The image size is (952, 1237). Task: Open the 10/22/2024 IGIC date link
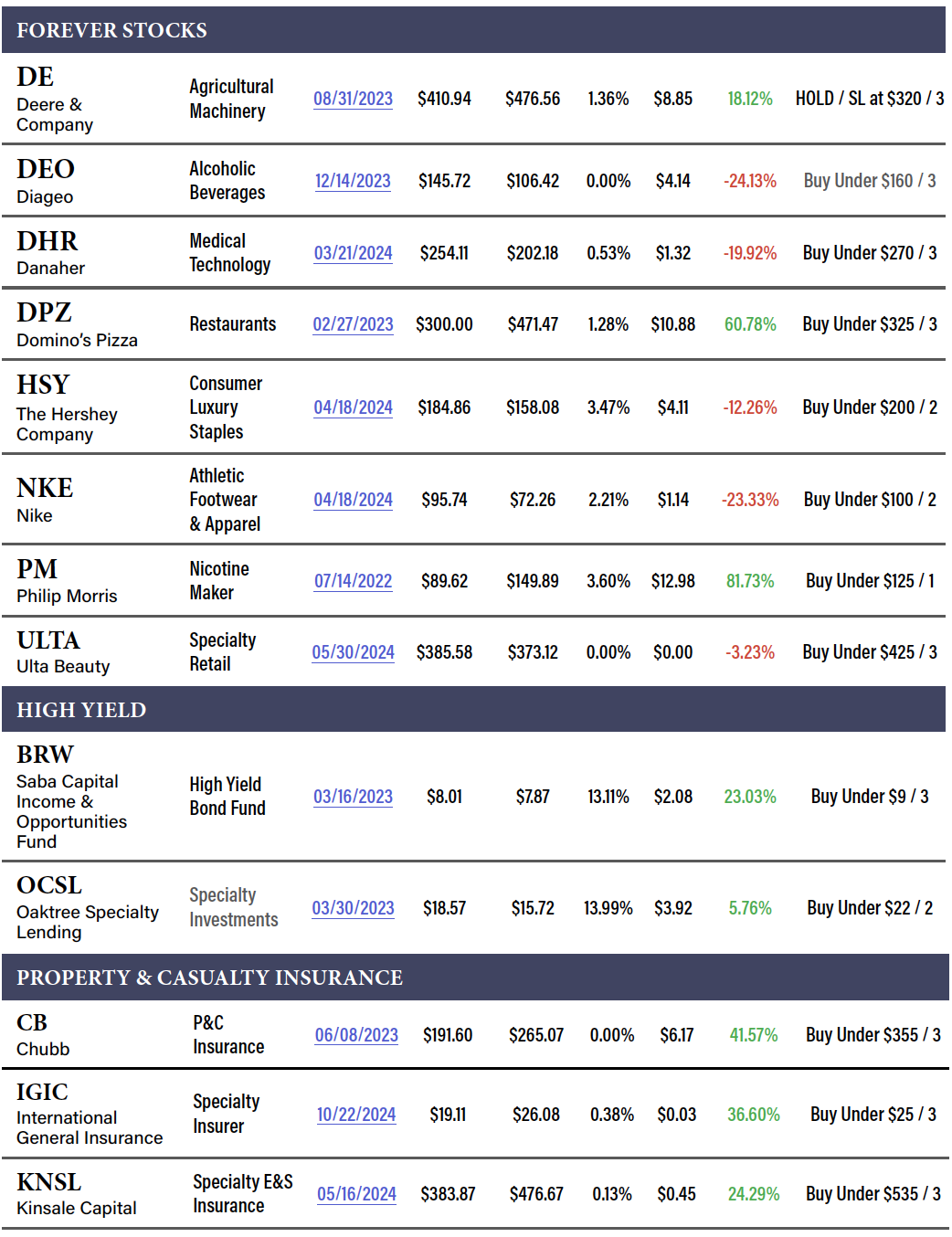tap(356, 1115)
